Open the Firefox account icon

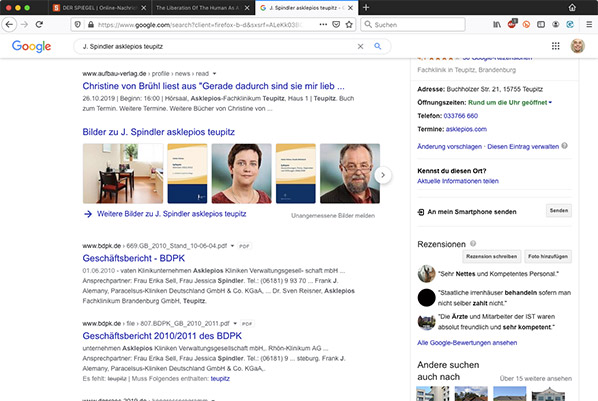click(556, 24)
